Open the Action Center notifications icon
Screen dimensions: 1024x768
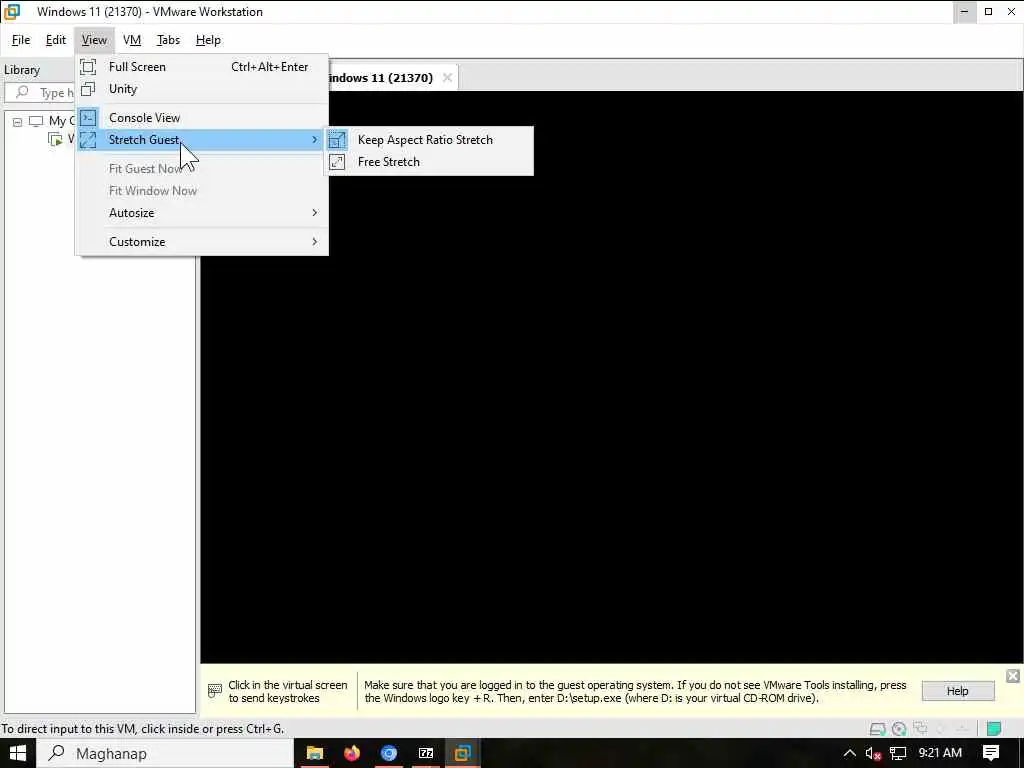991,754
